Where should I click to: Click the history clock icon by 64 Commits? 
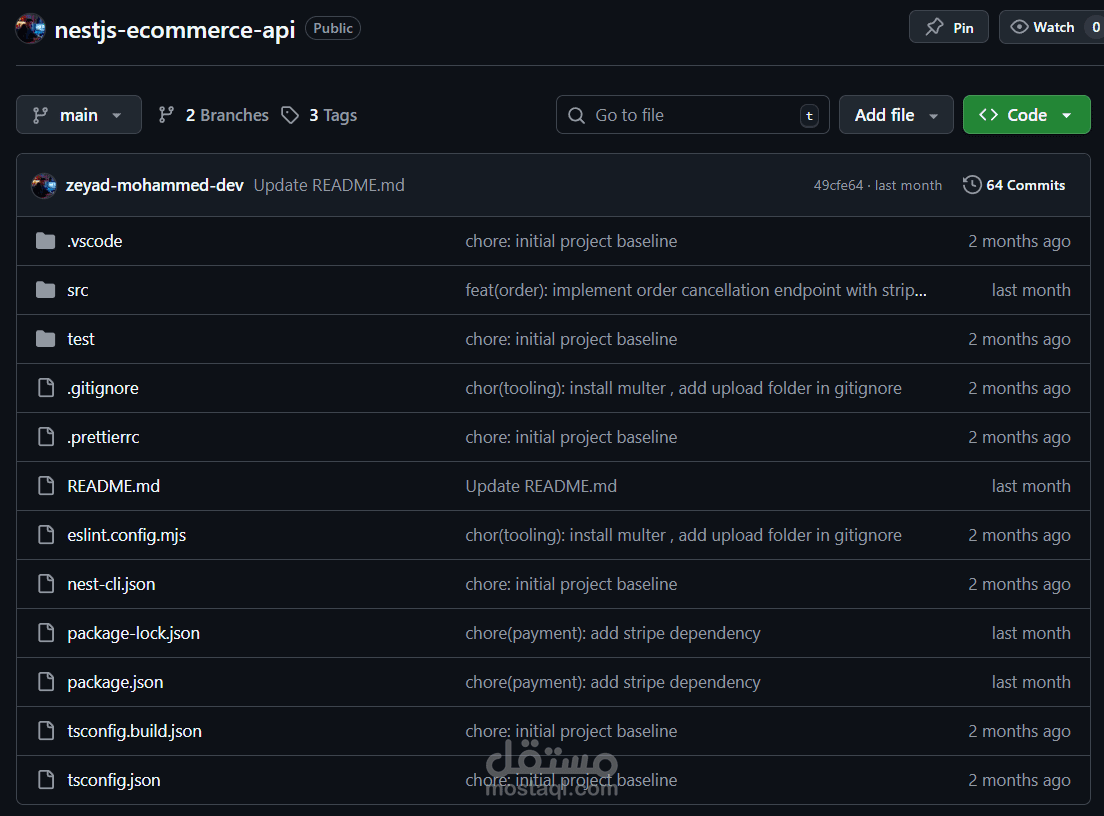coord(972,184)
